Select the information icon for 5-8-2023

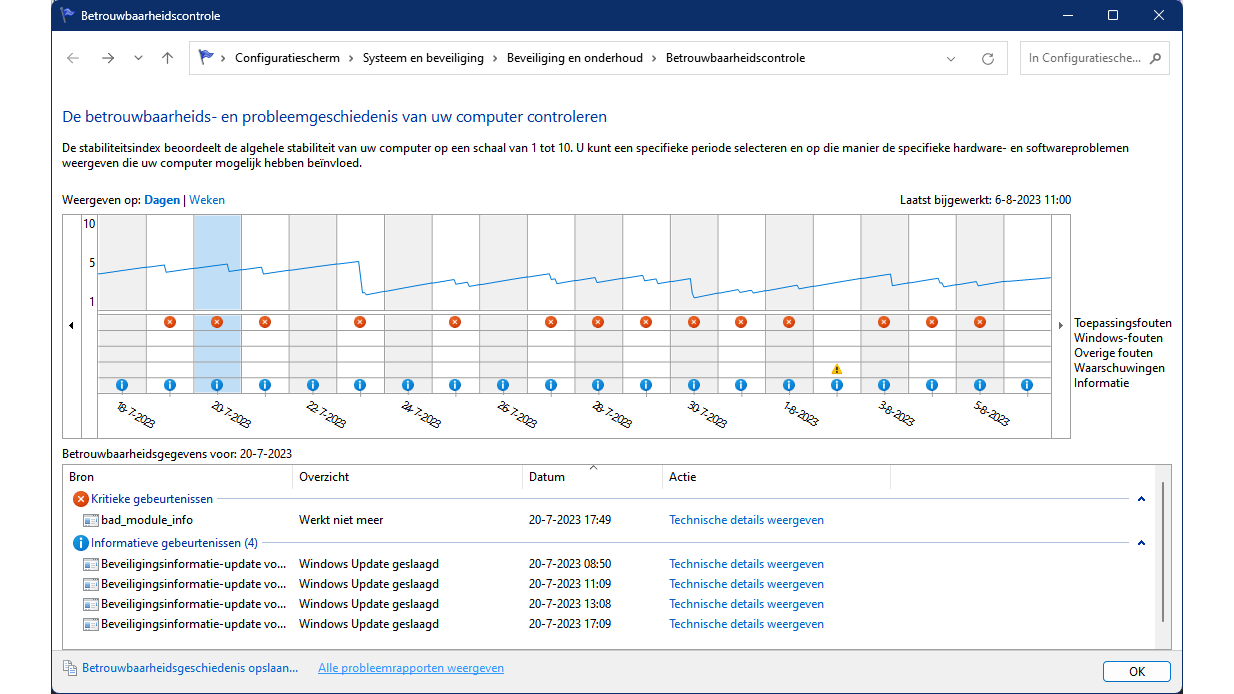click(x=980, y=385)
